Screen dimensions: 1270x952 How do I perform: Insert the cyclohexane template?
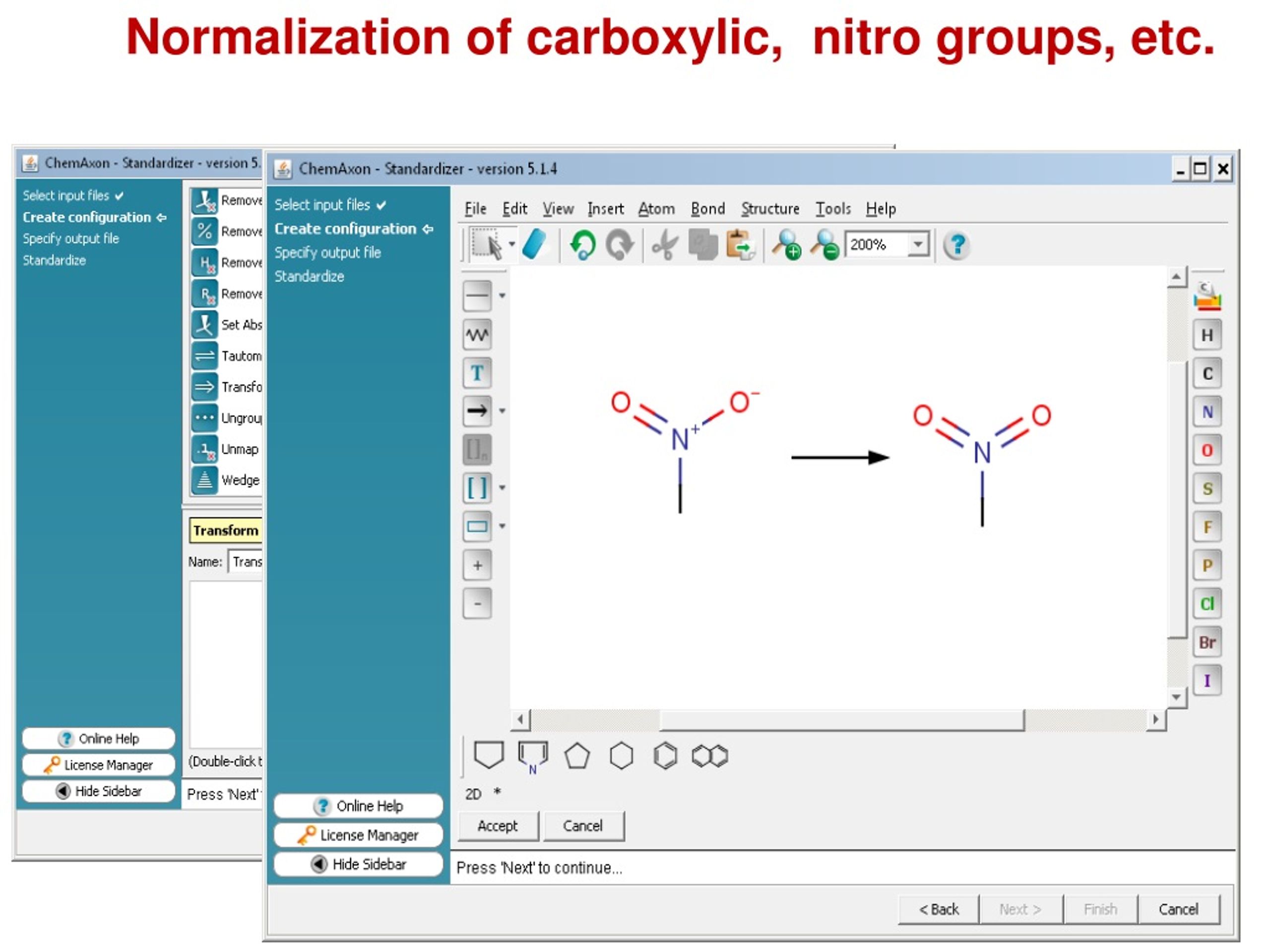click(x=621, y=756)
